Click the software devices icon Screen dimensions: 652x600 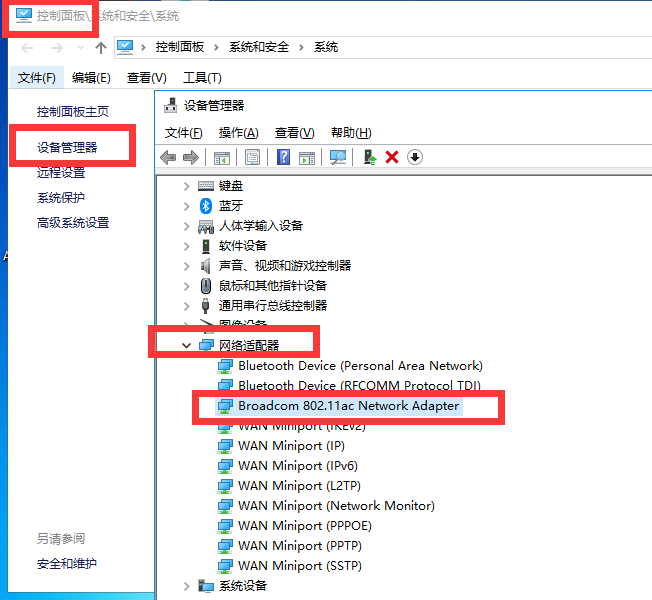[206, 246]
